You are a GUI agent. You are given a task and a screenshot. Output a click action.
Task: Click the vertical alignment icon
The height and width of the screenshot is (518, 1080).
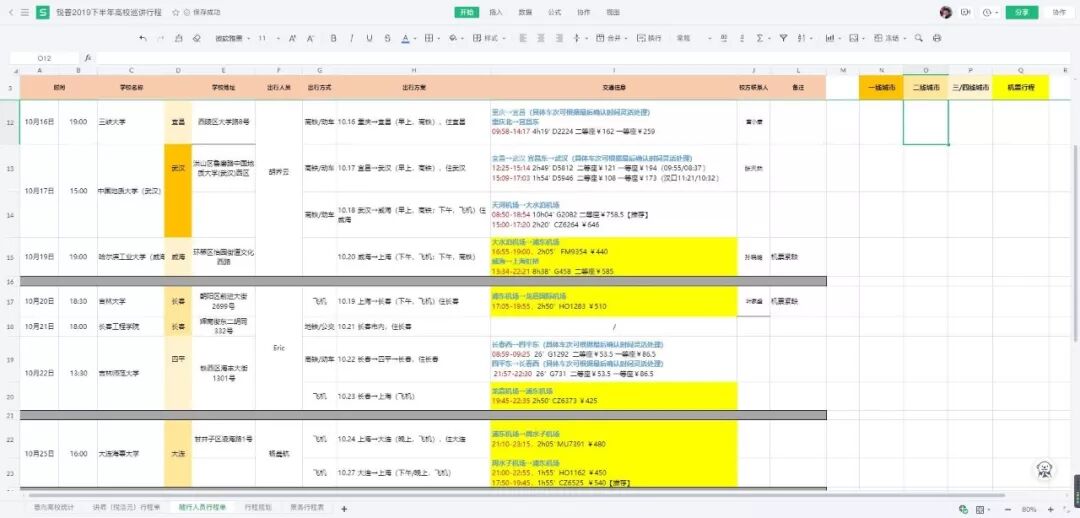point(577,39)
